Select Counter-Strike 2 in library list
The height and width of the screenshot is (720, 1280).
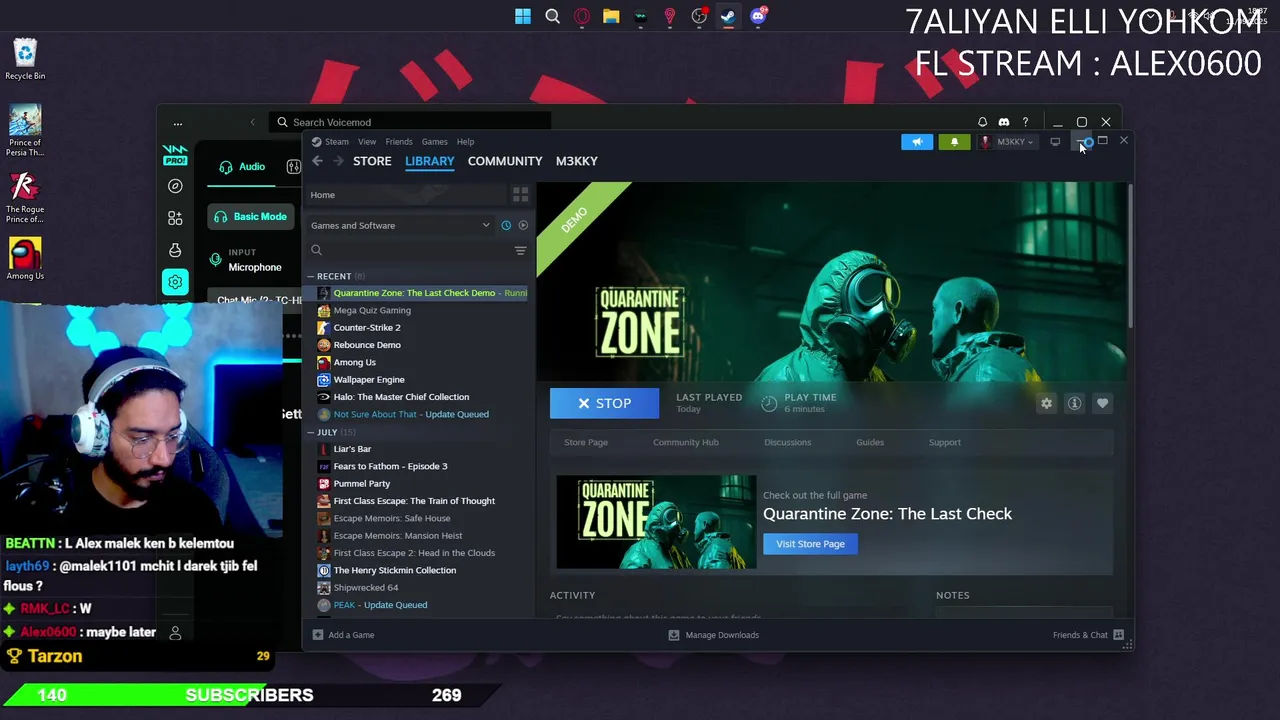coord(367,328)
